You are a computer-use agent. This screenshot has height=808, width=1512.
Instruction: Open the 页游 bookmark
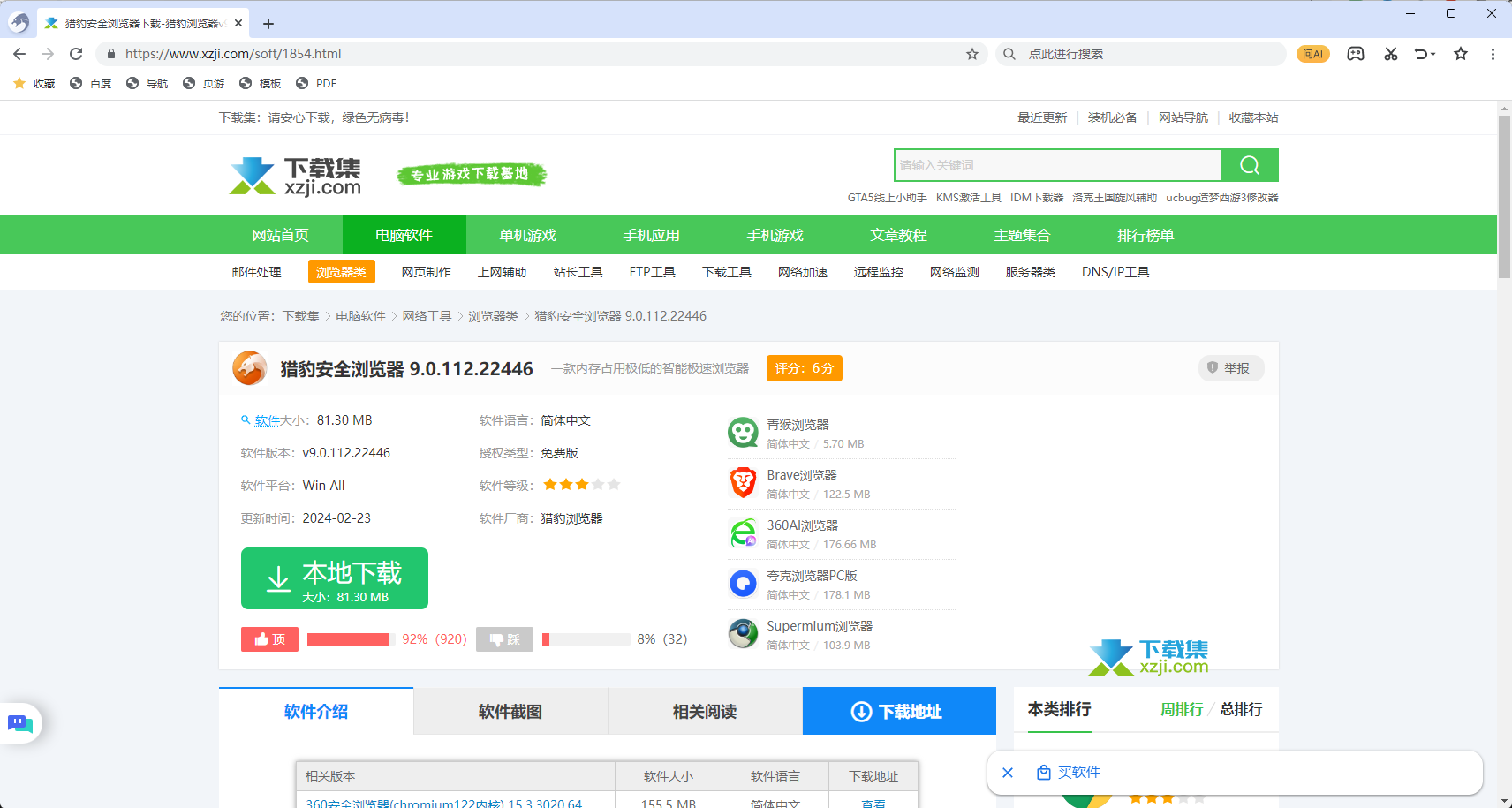[x=204, y=84]
